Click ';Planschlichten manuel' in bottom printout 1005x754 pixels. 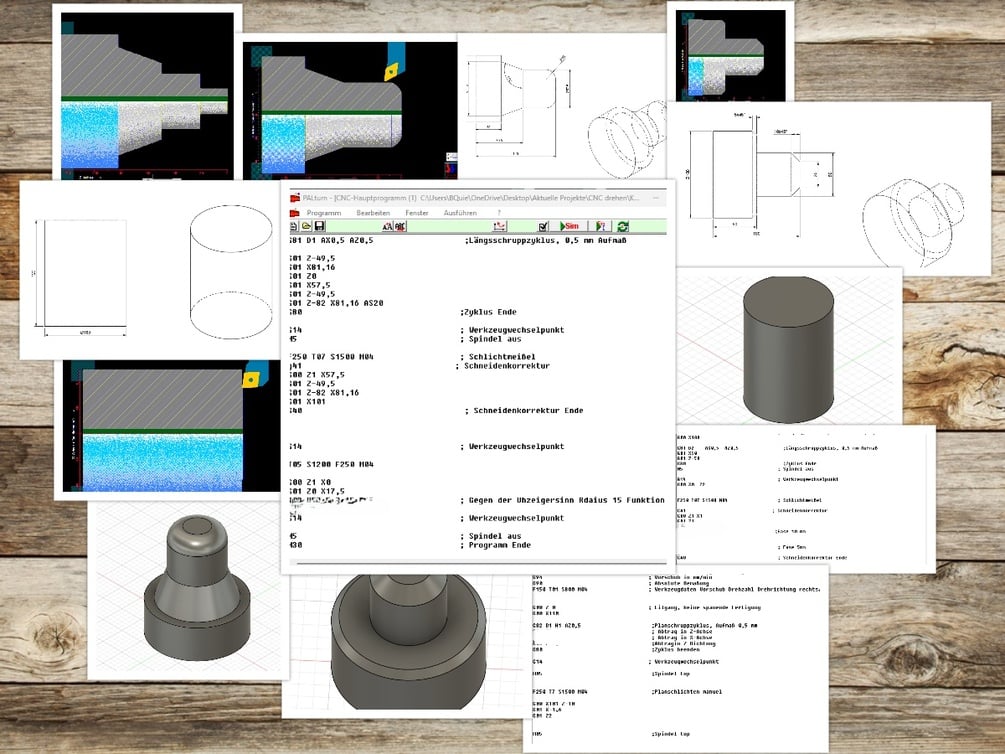(686, 692)
